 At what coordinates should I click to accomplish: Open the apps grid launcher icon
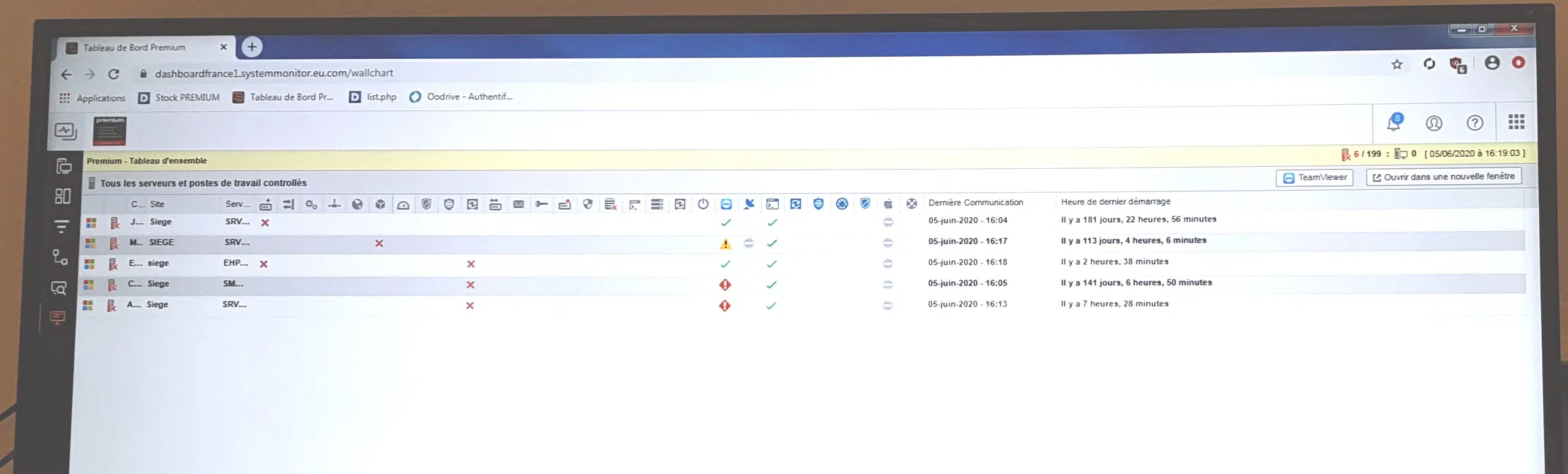1516,122
